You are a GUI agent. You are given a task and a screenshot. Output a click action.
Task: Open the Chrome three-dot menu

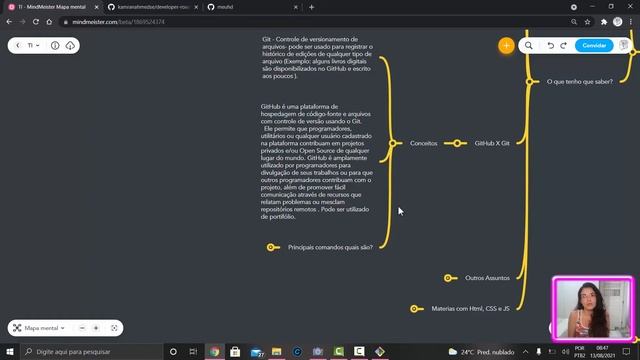(631, 22)
